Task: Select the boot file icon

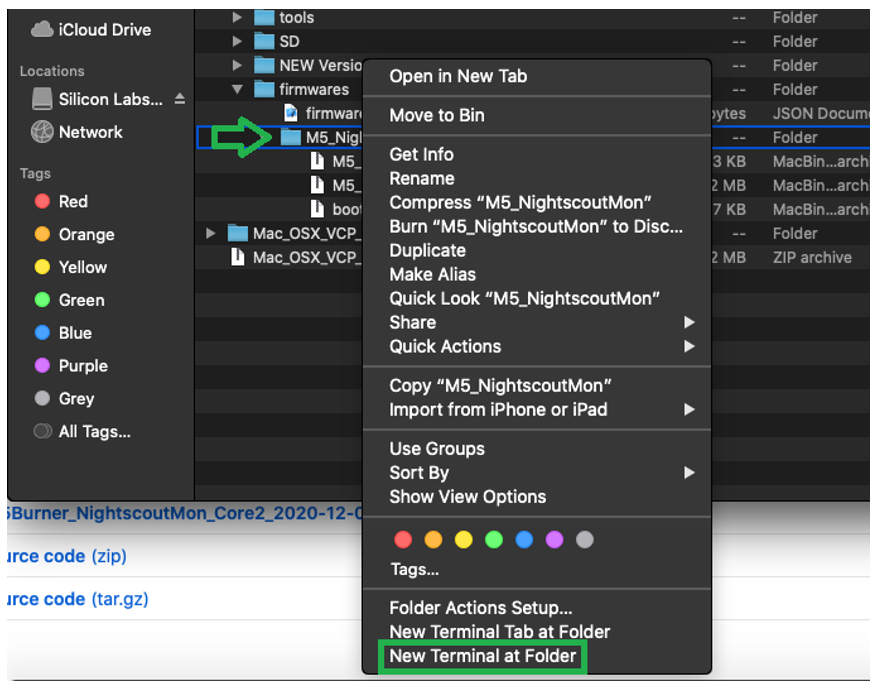Action: pos(317,210)
